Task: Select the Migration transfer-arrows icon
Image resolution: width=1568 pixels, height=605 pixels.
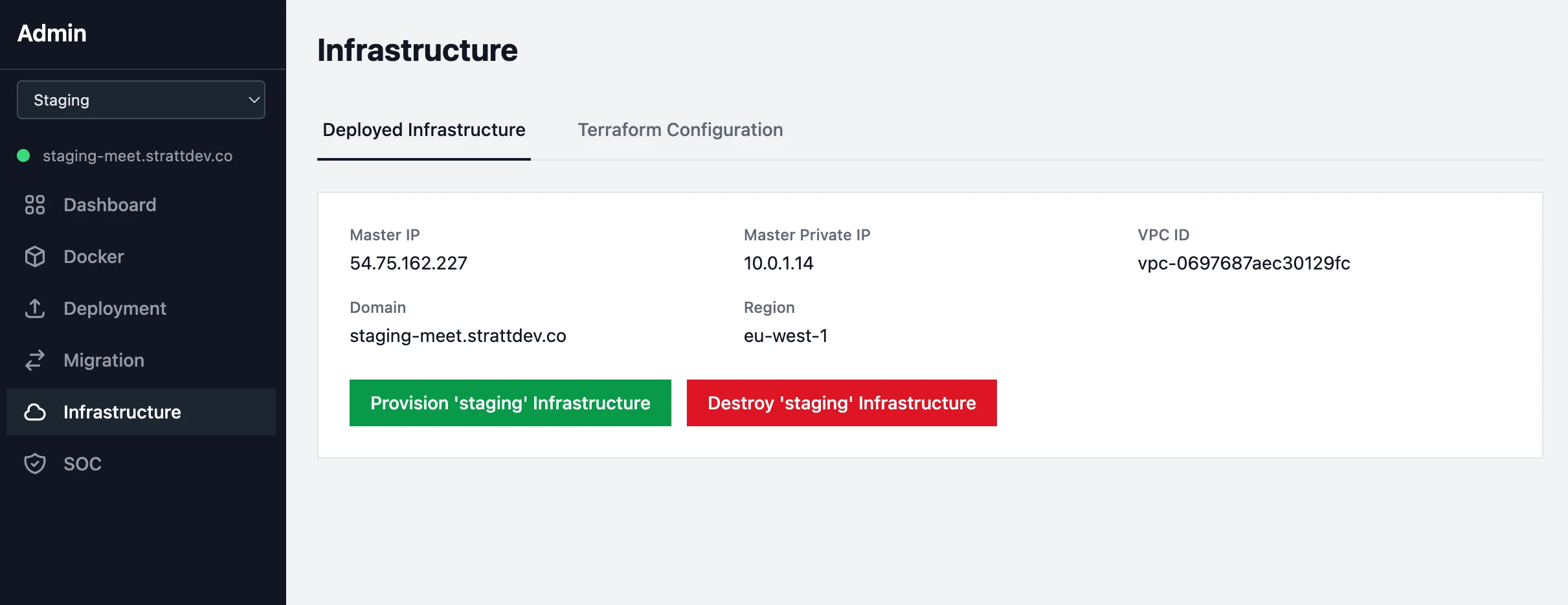Action: pos(35,360)
